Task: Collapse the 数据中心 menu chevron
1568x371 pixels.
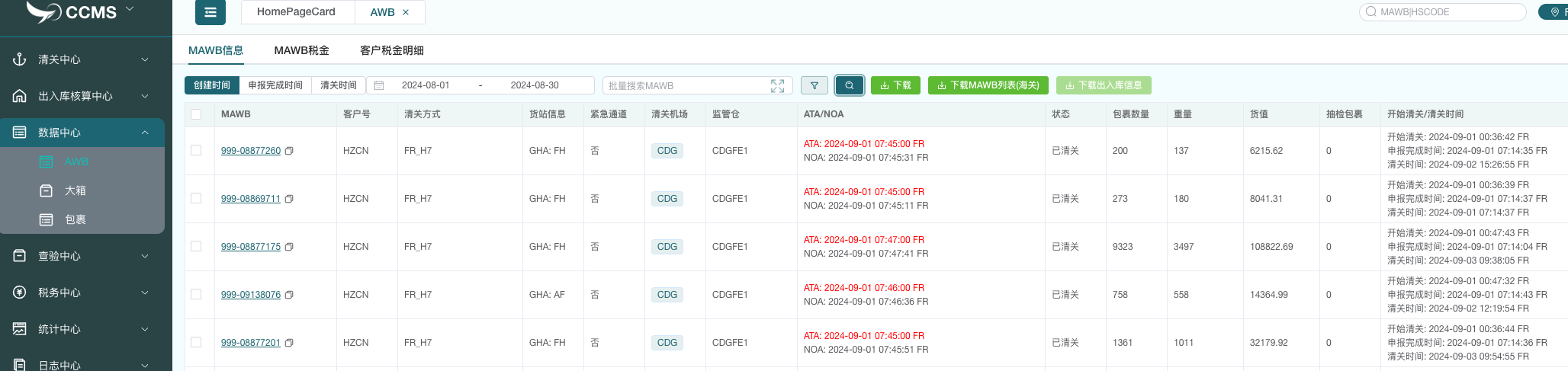Action: (145, 133)
